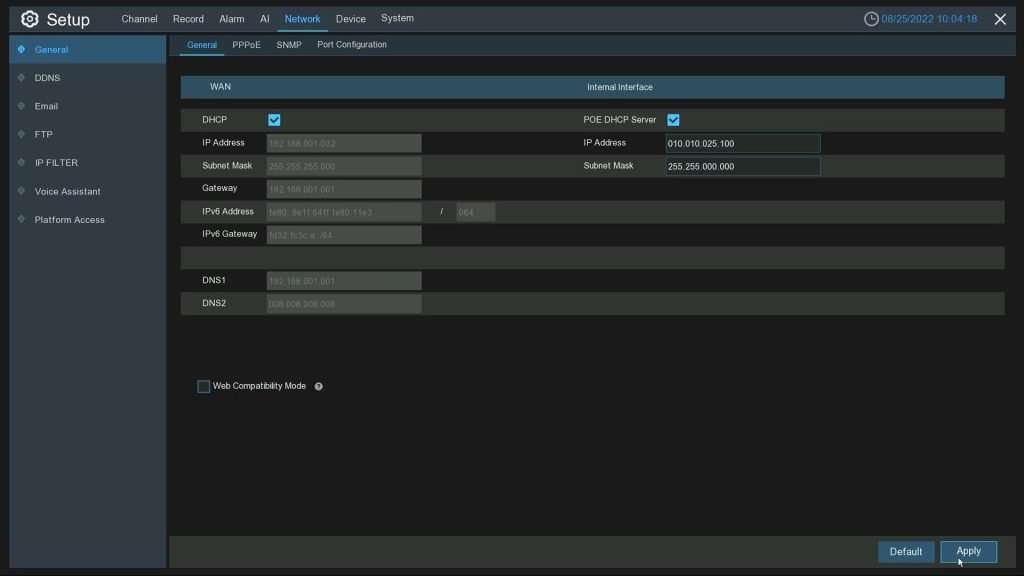Click the Web Compatibility Mode help icon
The height and width of the screenshot is (576, 1024).
(319, 385)
